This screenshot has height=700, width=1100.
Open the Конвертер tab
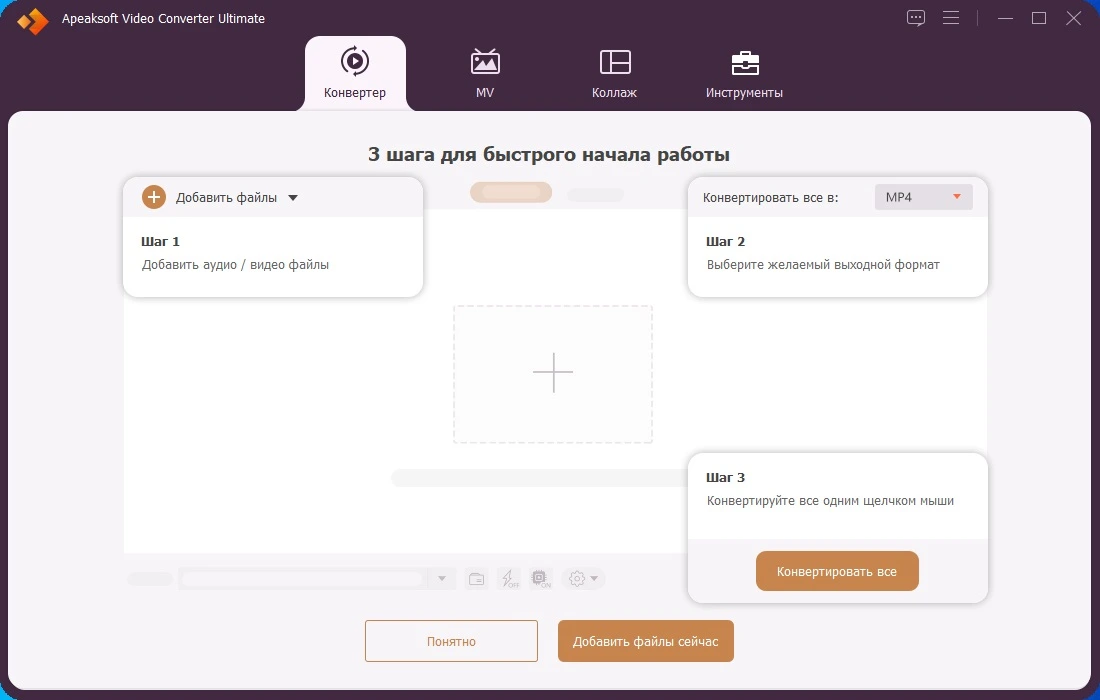355,73
